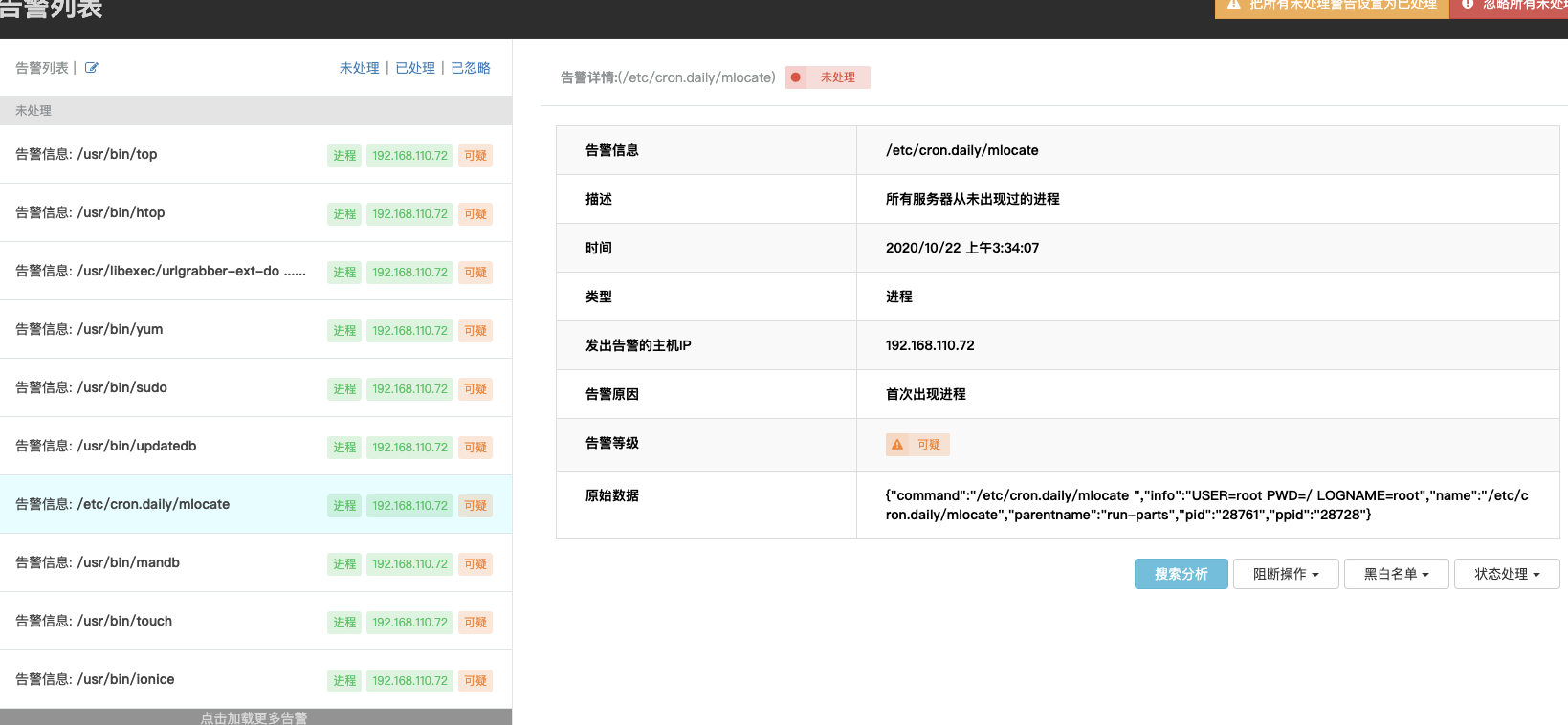The image size is (1568, 725).
Task: Click the 原始数据 JSON text
Action: (1206, 505)
